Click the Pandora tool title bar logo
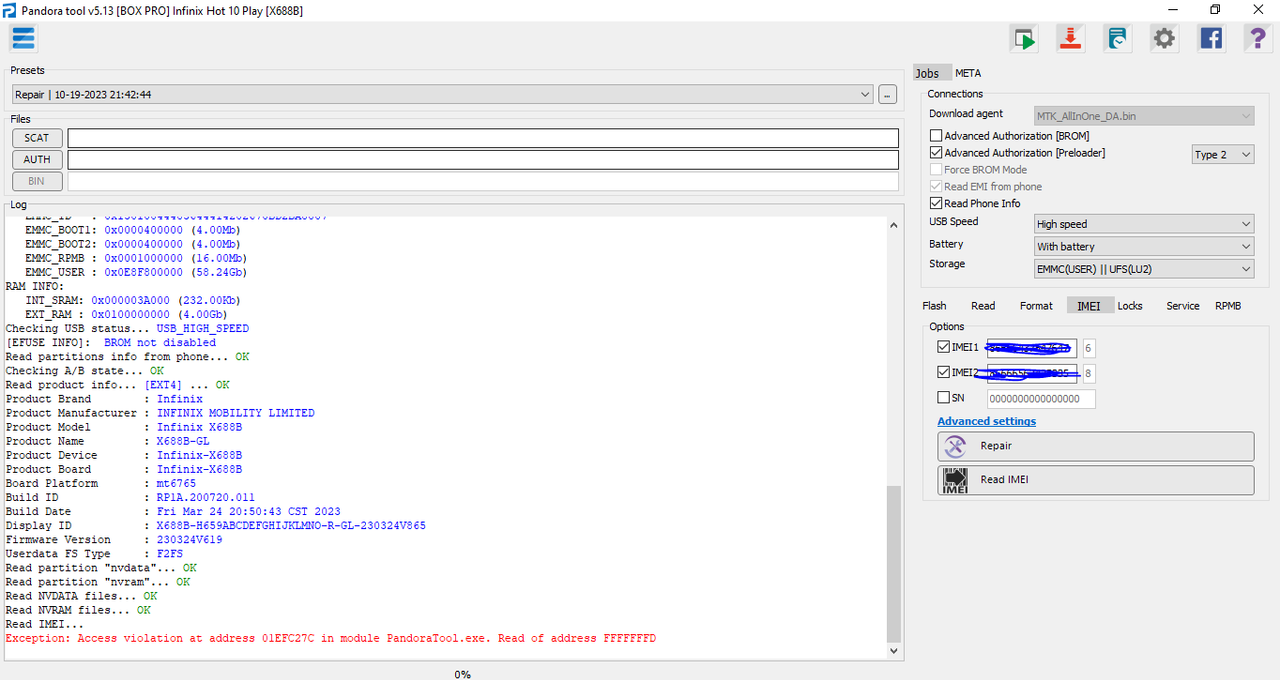The width and height of the screenshot is (1280, 680). pos(9,10)
